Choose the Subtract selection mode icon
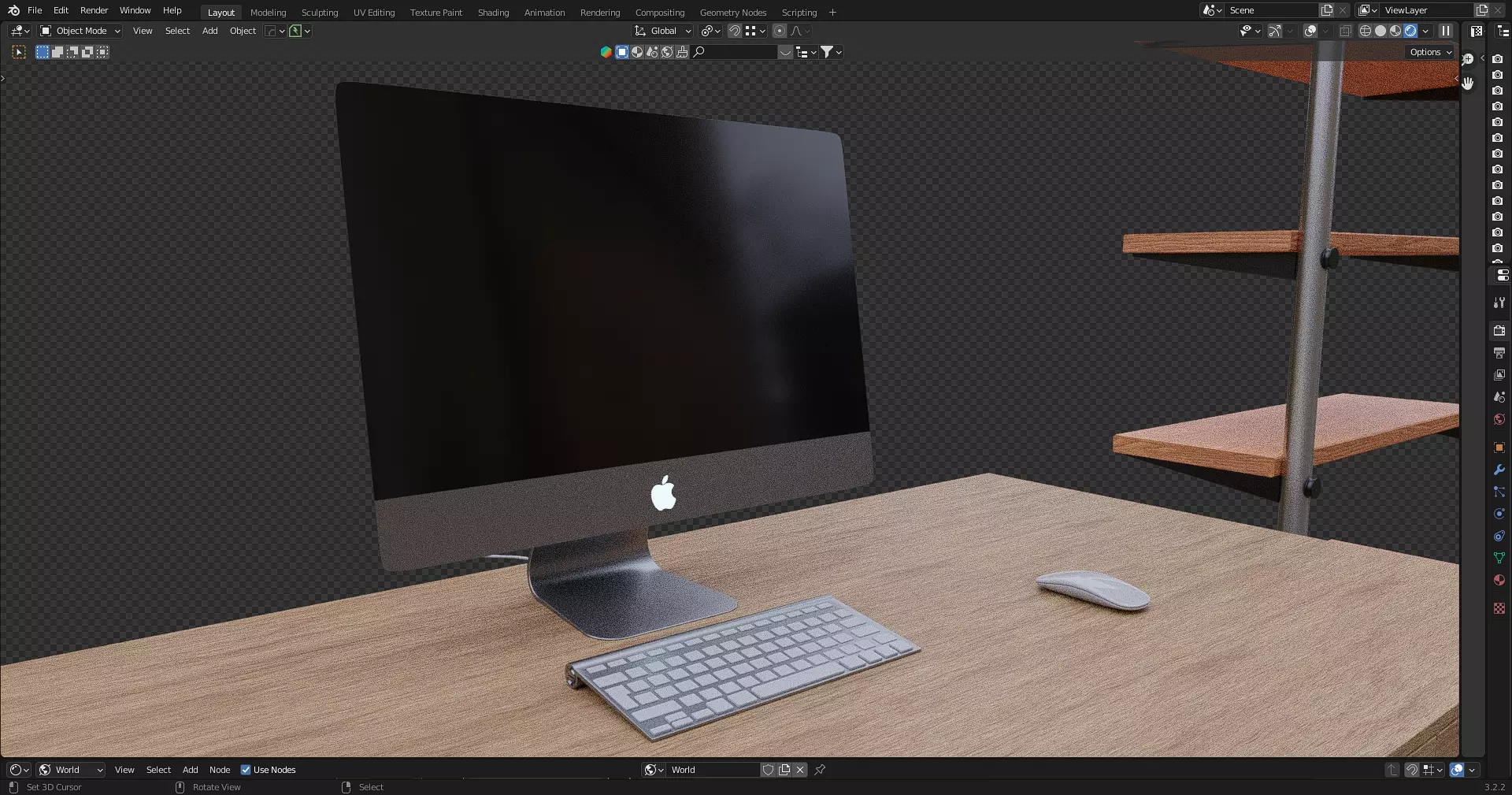Image resolution: width=1512 pixels, height=795 pixels. point(72,52)
